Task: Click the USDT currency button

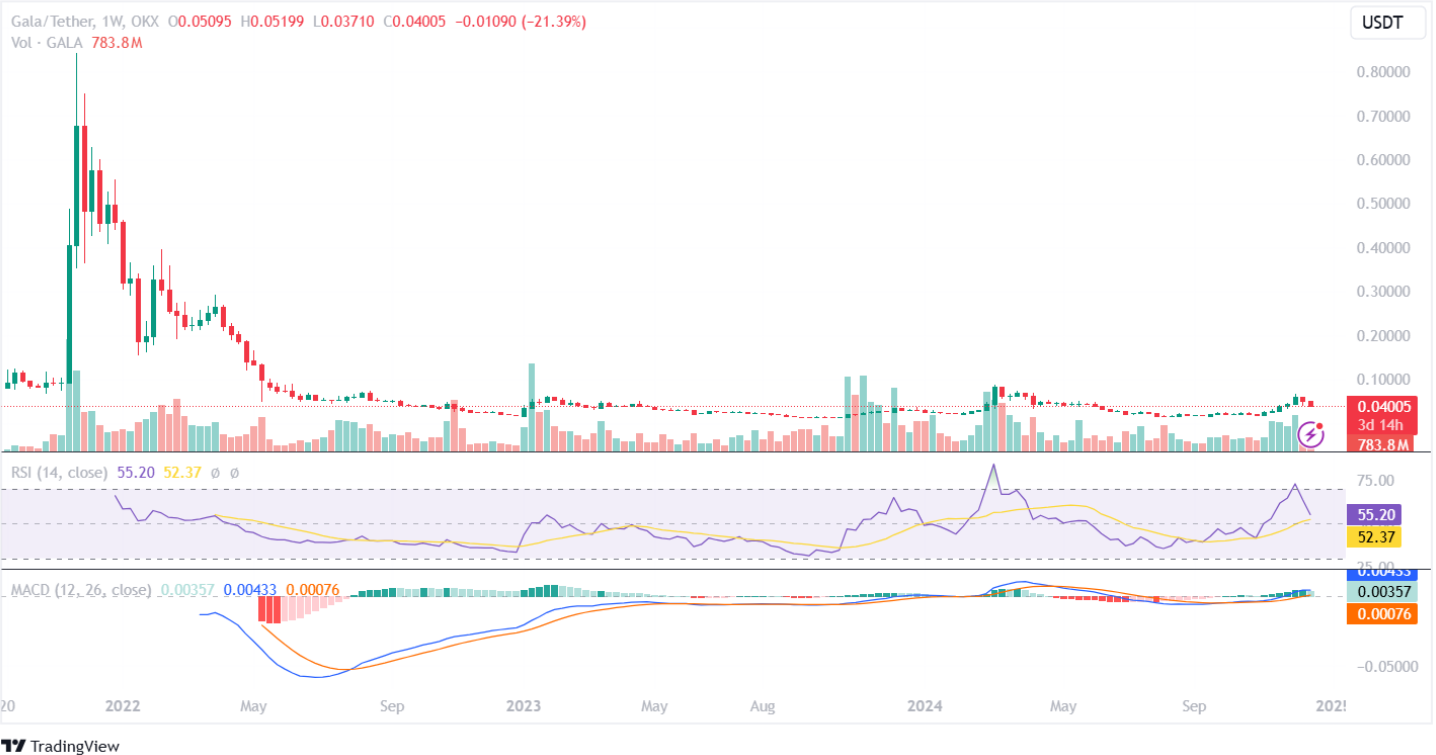Action: coord(1387,22)
